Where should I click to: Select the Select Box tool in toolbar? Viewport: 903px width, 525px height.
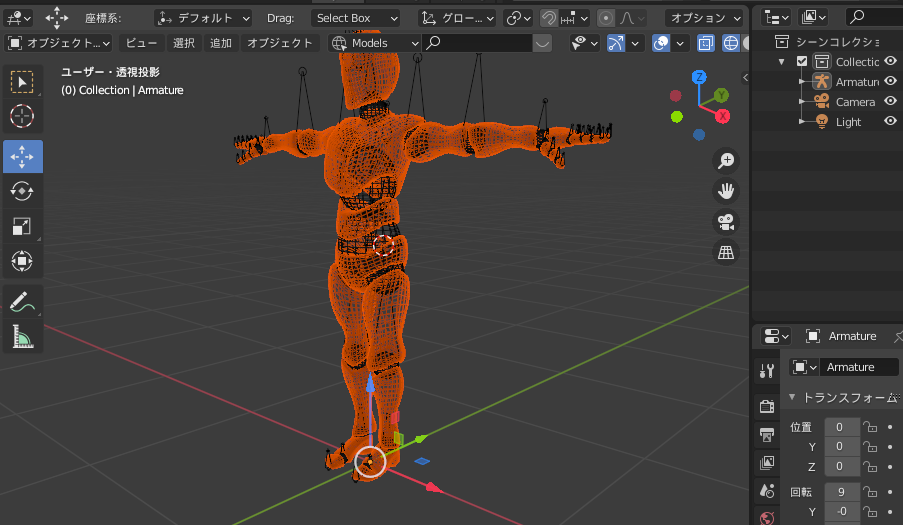click(22, 82)
